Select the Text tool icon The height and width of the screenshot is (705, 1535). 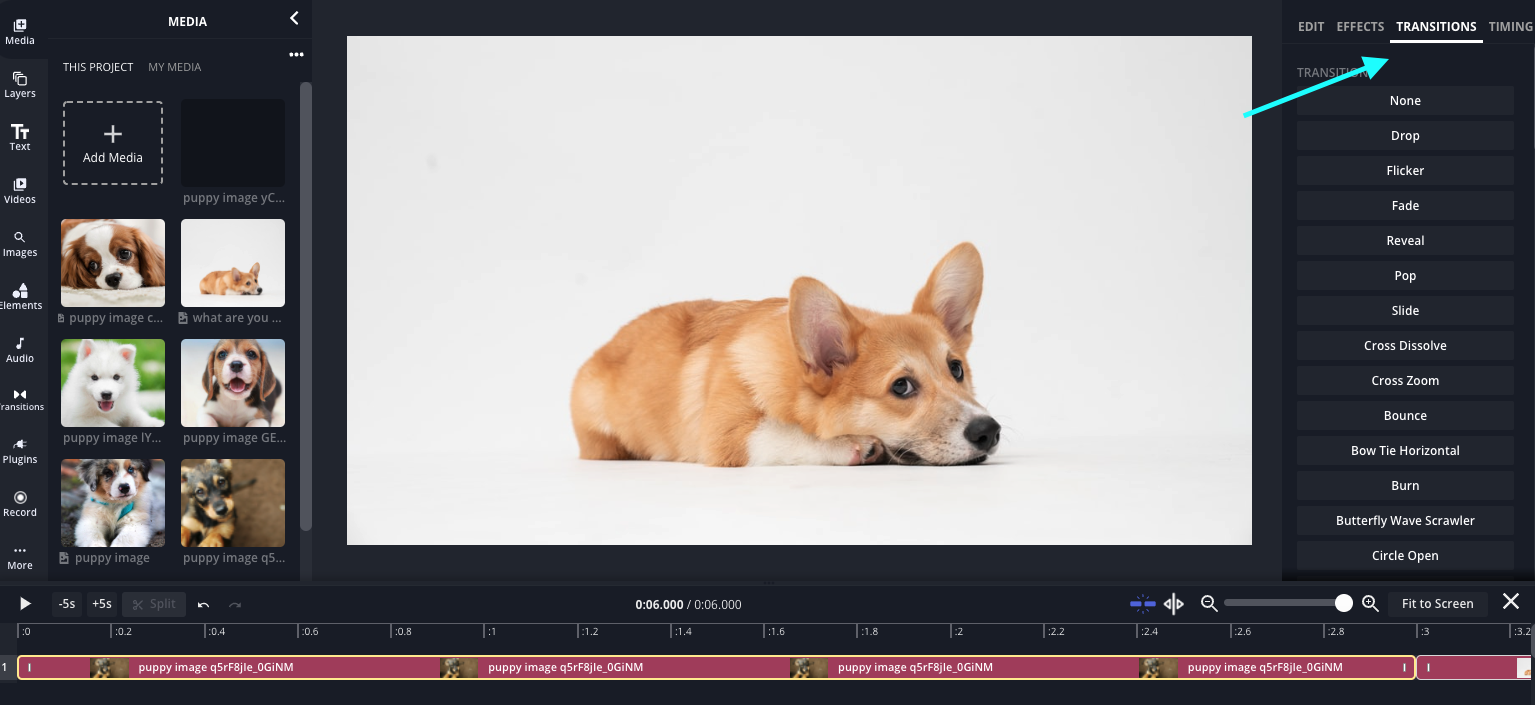click(x=20, y=137)
